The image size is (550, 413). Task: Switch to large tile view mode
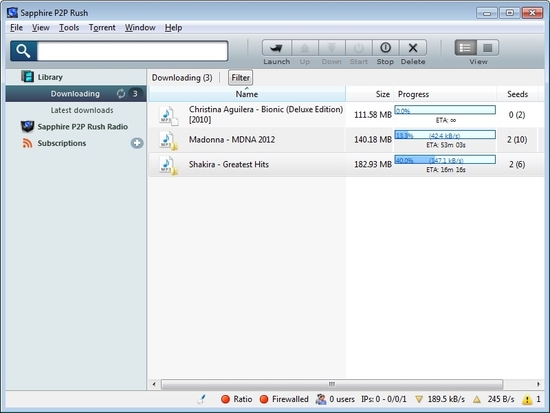point(488,48)
